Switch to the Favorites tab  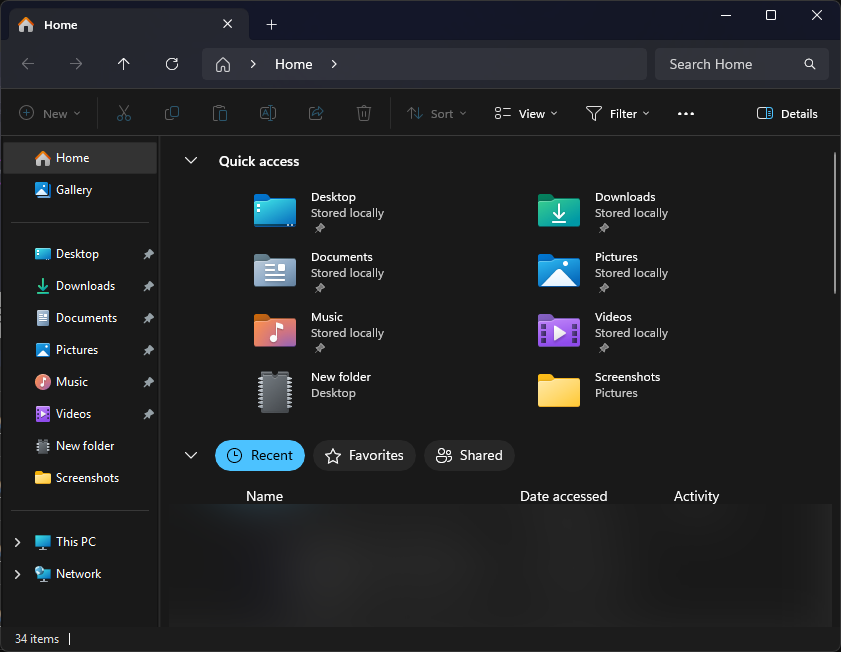[364, 455]
